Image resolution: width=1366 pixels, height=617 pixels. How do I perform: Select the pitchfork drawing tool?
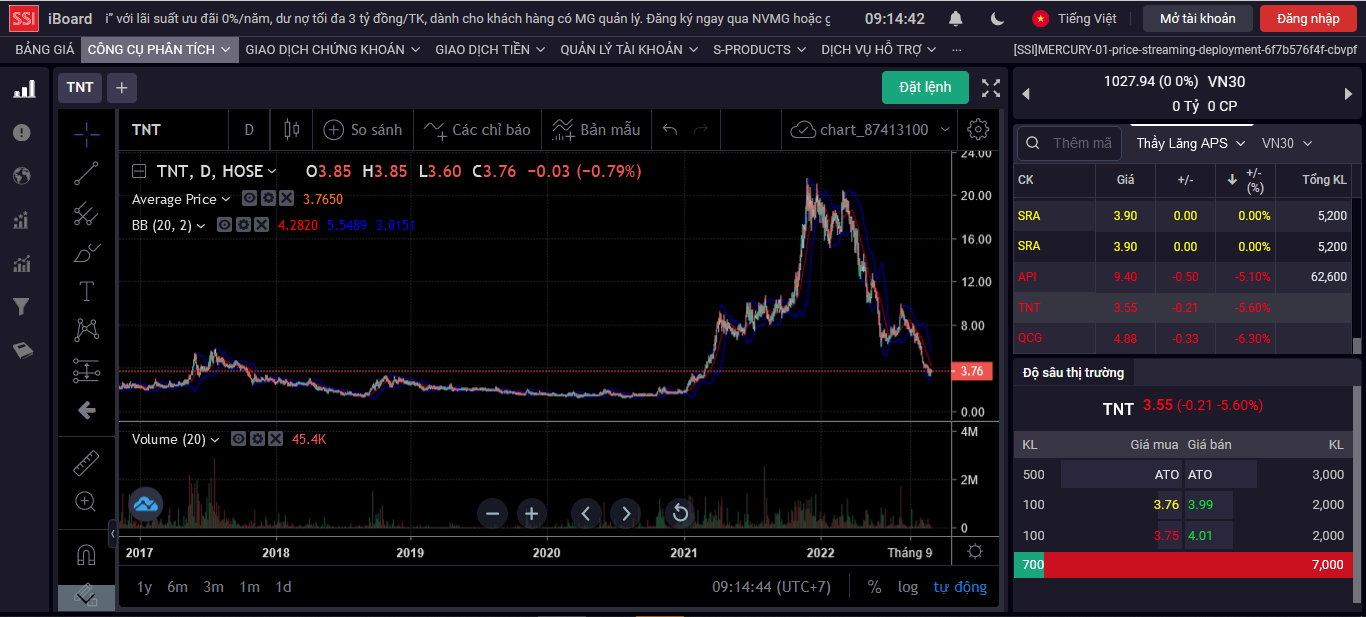click(x=87, y=213)
